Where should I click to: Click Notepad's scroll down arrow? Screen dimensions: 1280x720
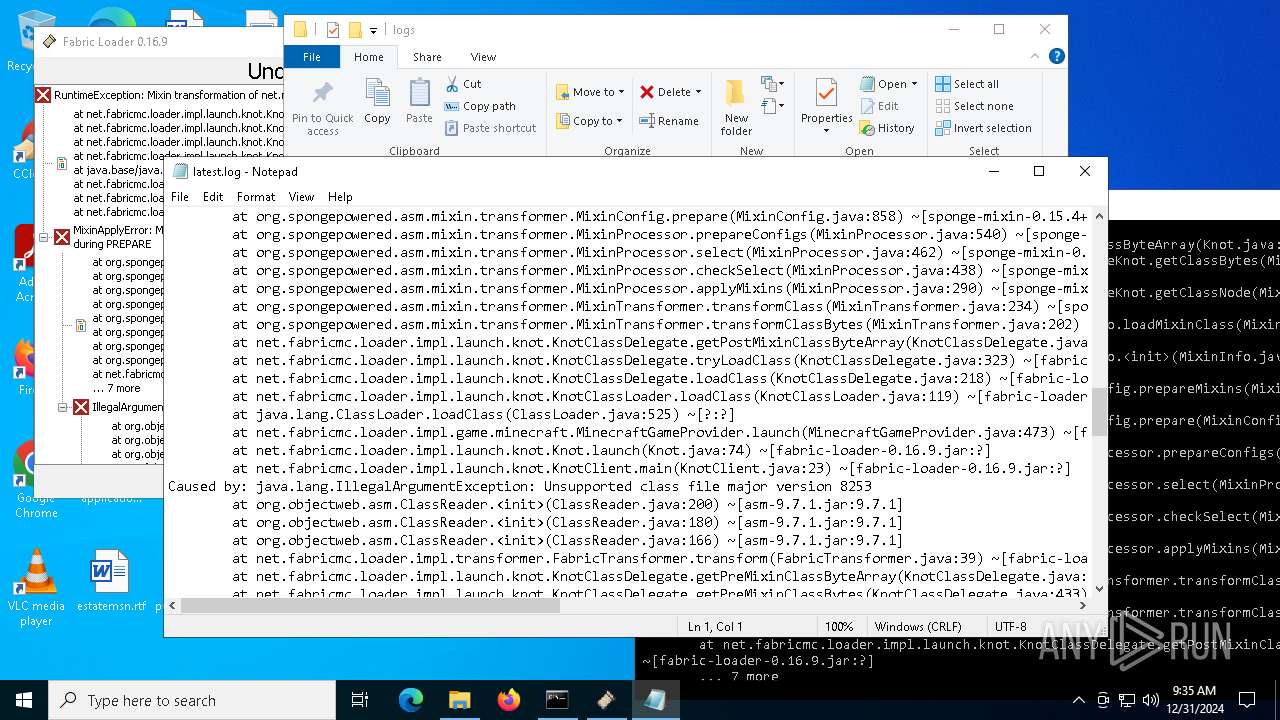[1099, 589]
